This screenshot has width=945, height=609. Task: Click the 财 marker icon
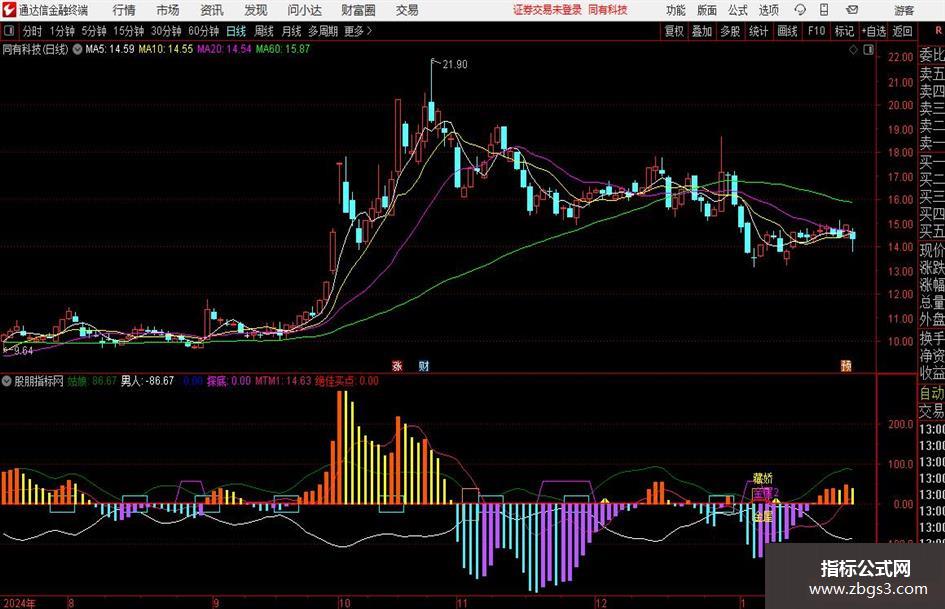tap(424, 365)
